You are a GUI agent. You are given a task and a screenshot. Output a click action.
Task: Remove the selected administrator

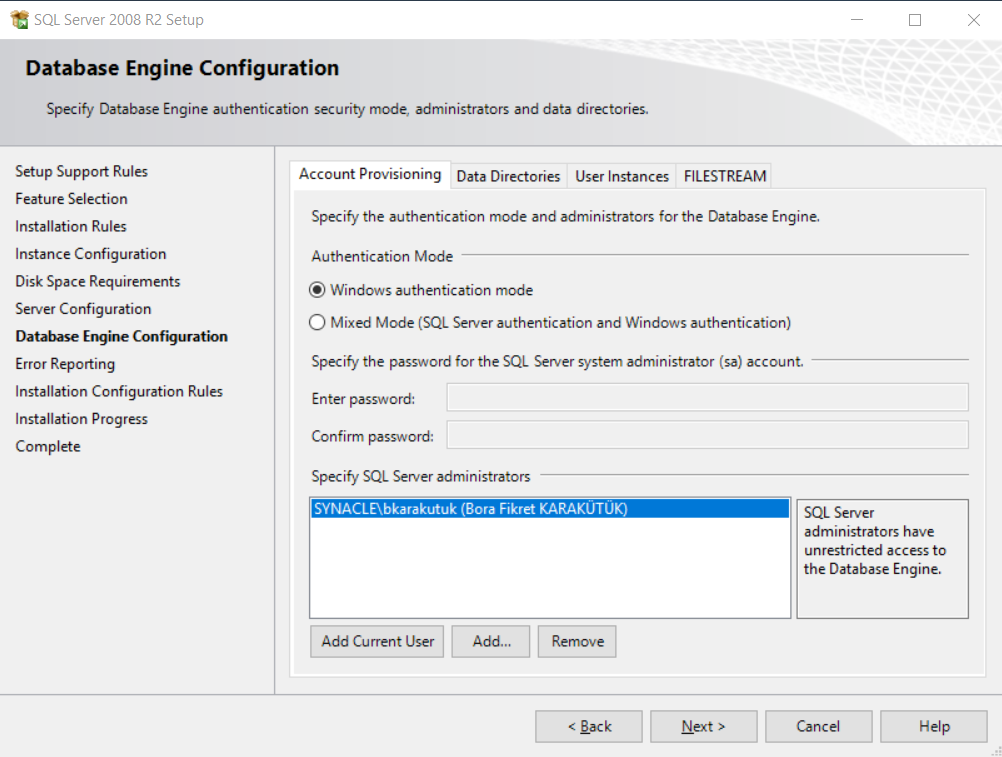[x=577, y=641]
